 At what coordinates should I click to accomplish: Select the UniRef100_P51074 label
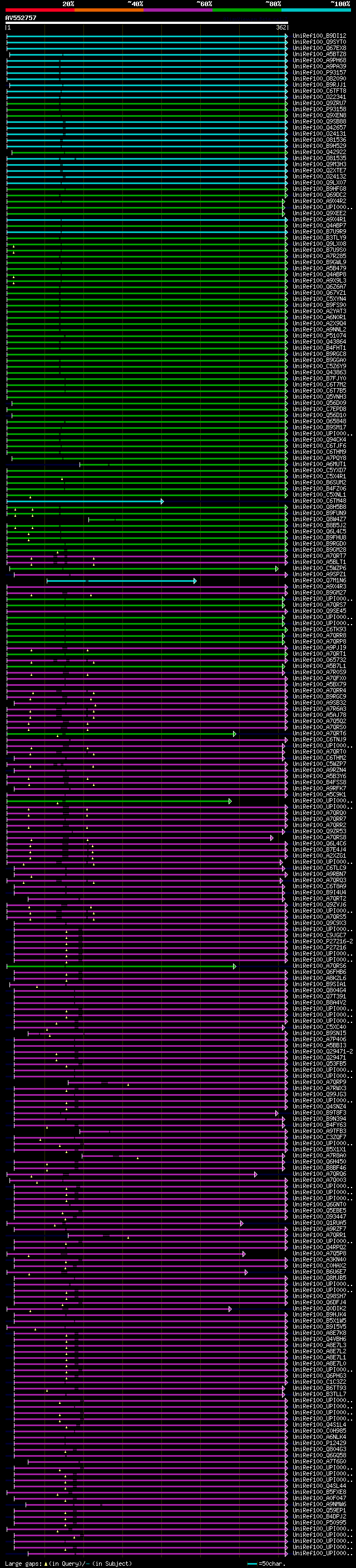pos(319,335)
